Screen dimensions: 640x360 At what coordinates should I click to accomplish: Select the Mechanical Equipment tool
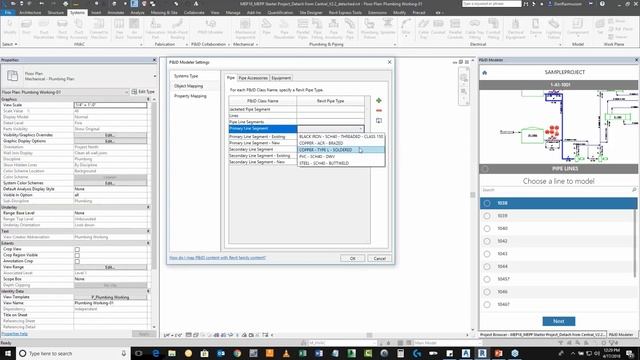[x=245, y=28]
